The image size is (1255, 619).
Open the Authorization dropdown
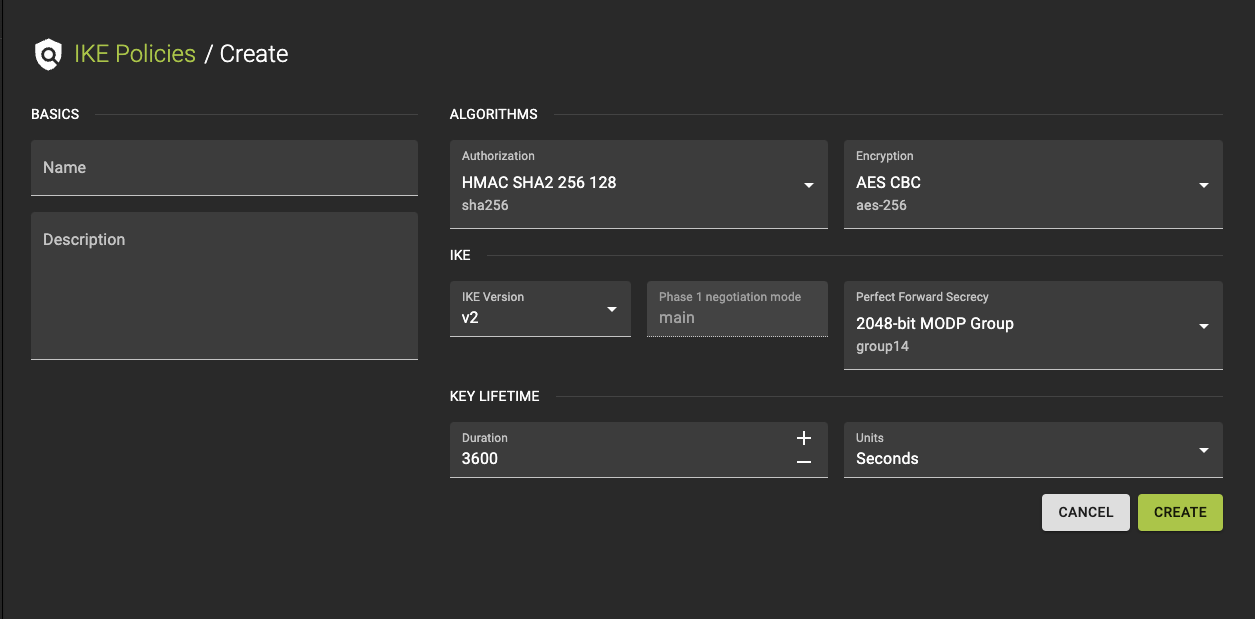639,184
